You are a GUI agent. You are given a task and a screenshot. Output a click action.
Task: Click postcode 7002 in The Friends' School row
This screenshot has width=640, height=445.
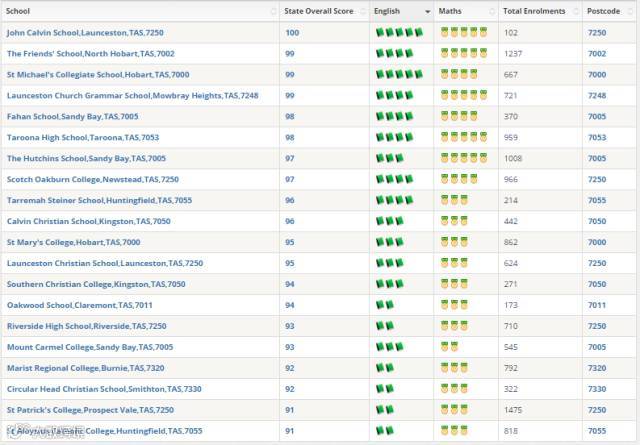pyautogui.click(x=597, y=53)
